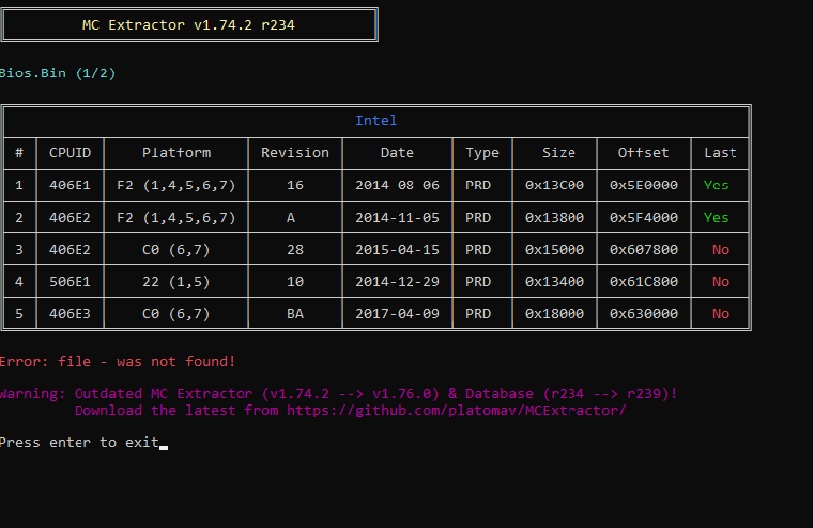The width and height of the screenshot is (813, 528).
Task: Select CPUID 506E1 cell
Action: tap(70, 282)
